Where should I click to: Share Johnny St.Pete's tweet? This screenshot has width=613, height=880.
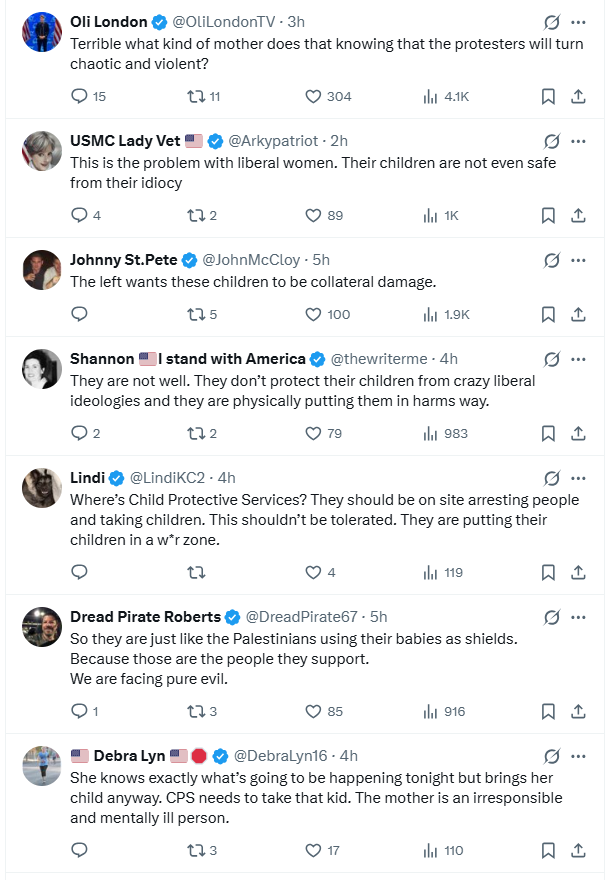click(x=578, y=314)
